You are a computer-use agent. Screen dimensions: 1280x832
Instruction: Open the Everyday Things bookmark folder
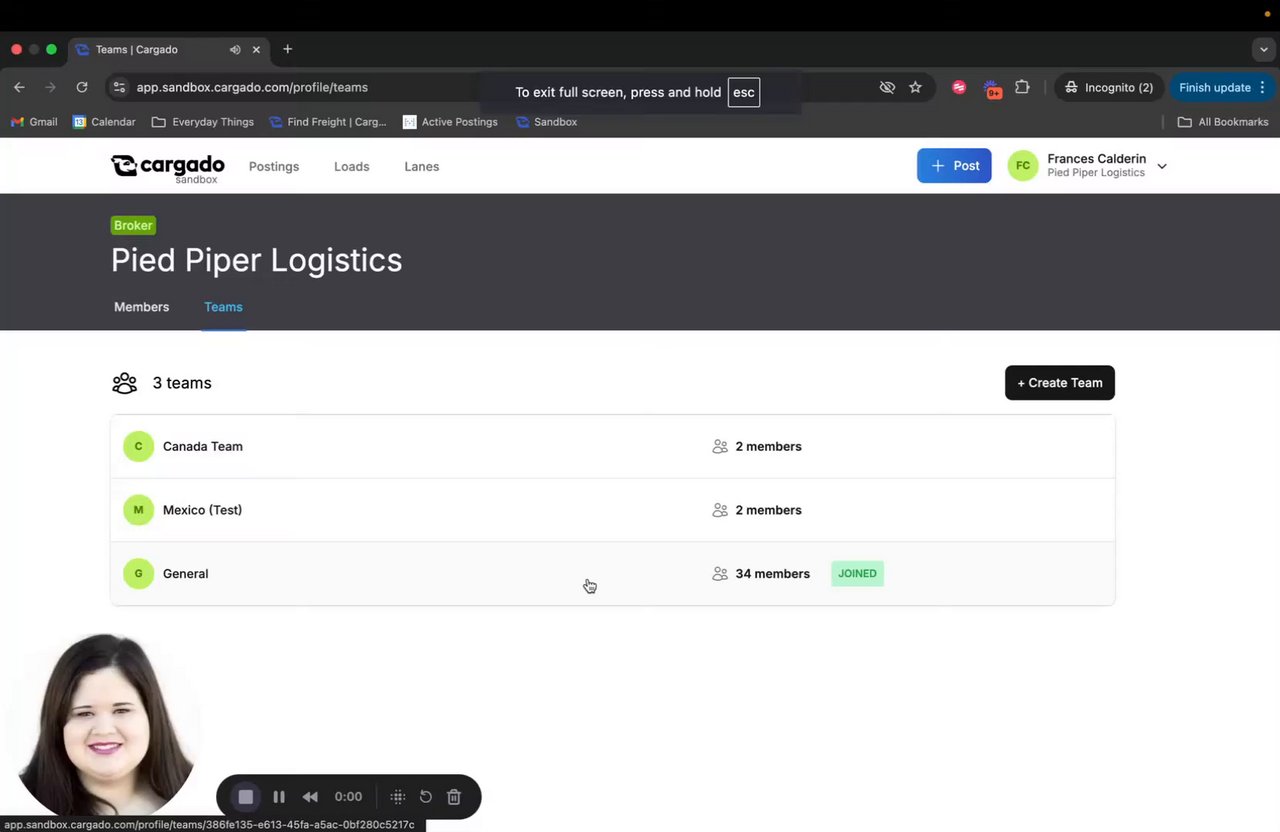click(x=203, y=122)
